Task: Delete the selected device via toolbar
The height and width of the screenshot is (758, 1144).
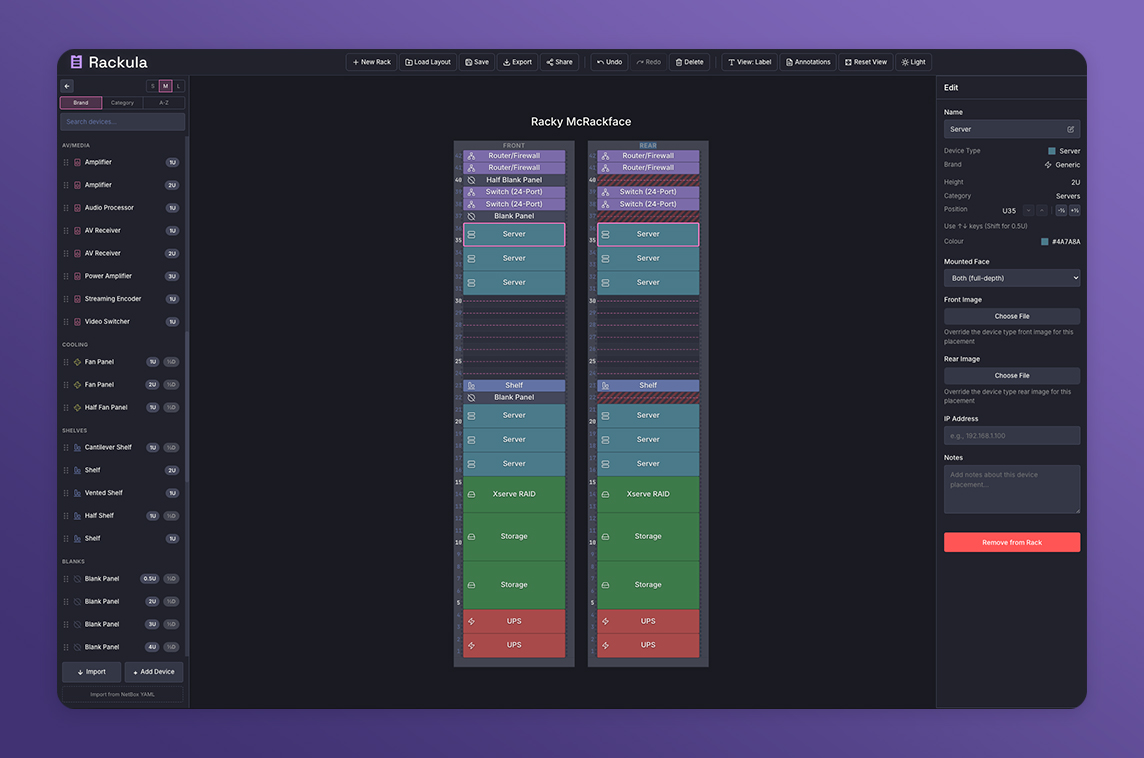Action: point(689,62)
